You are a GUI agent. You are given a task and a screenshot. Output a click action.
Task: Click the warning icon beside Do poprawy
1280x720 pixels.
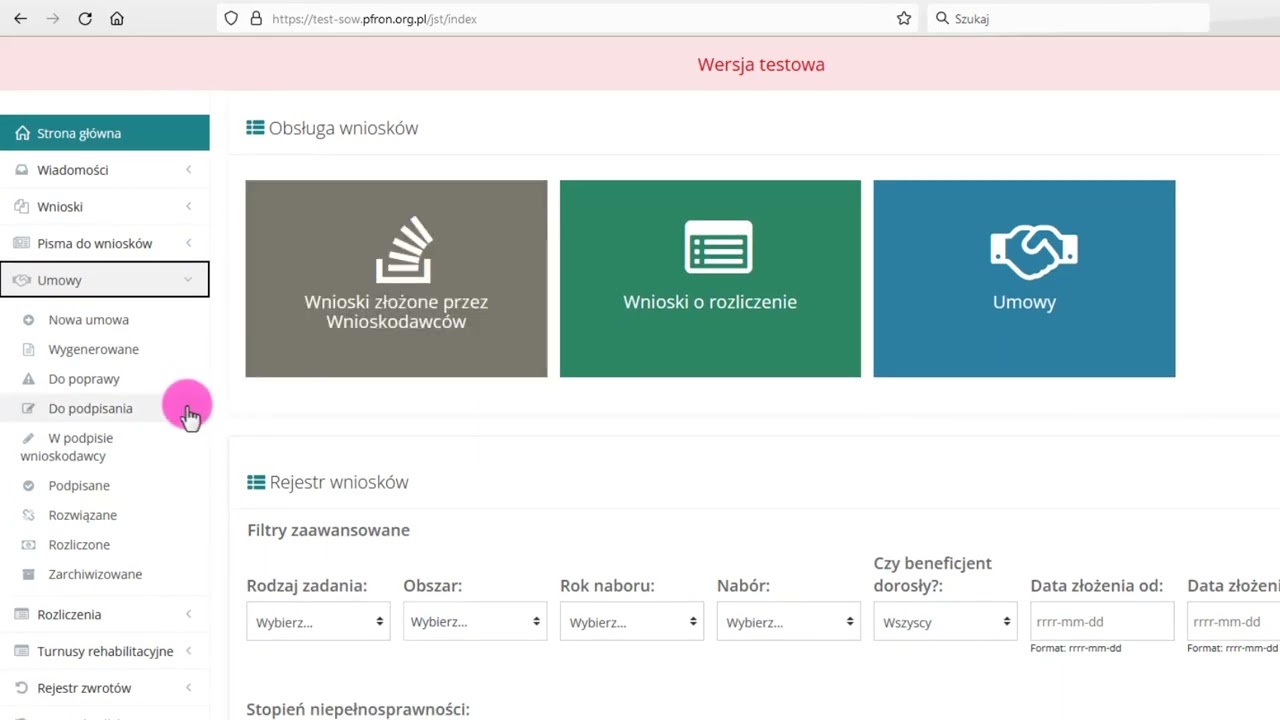pos(28,379)
